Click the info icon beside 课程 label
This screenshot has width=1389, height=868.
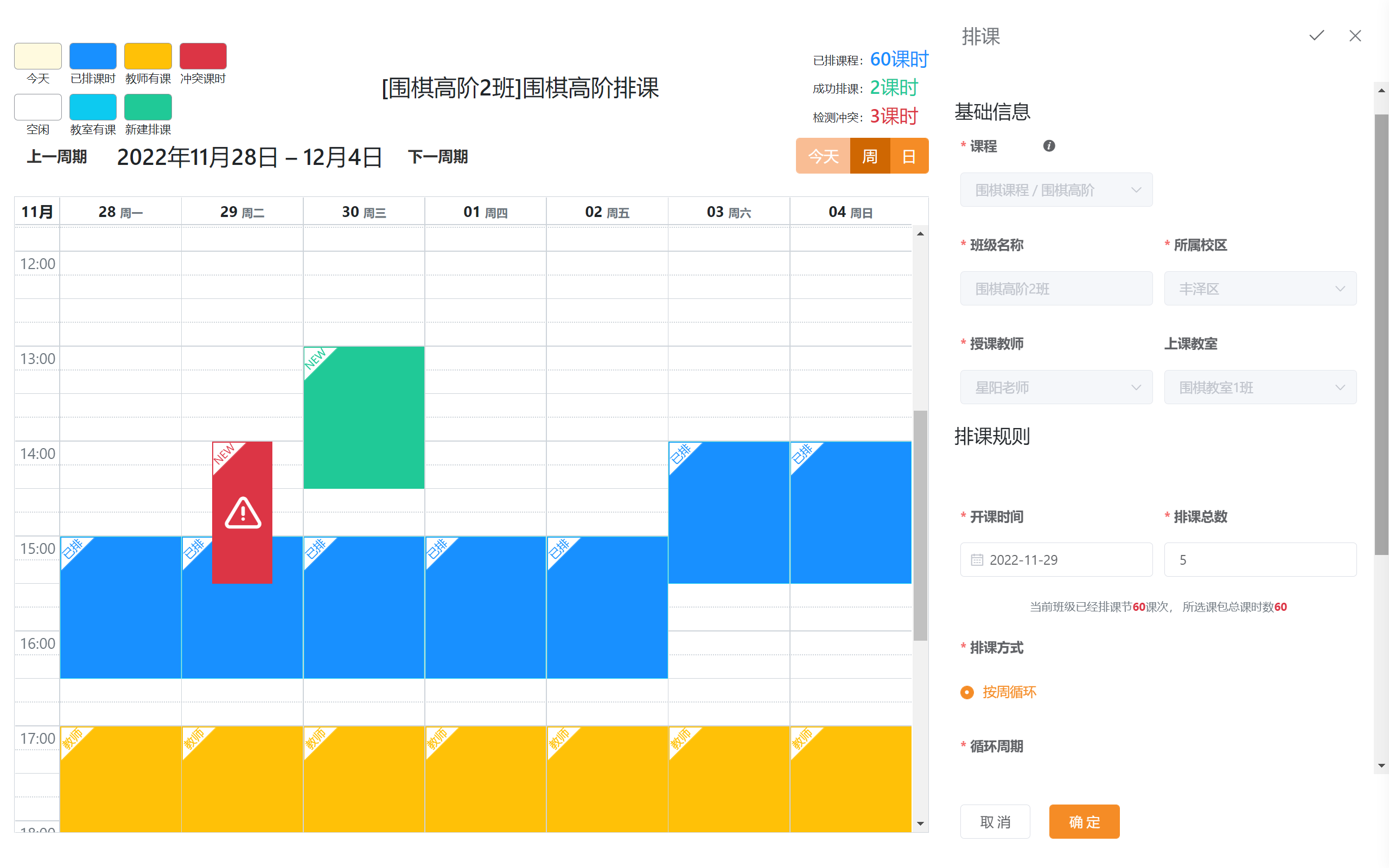(1049, 146)
